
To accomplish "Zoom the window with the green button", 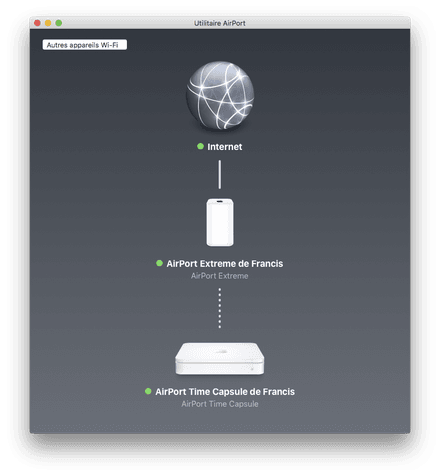I will (59, 23).
